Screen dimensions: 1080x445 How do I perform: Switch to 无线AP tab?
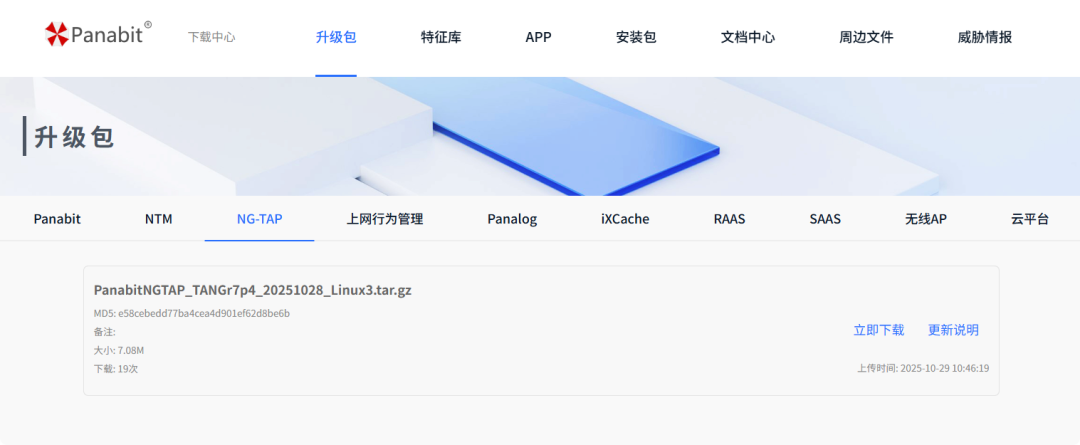926,219
